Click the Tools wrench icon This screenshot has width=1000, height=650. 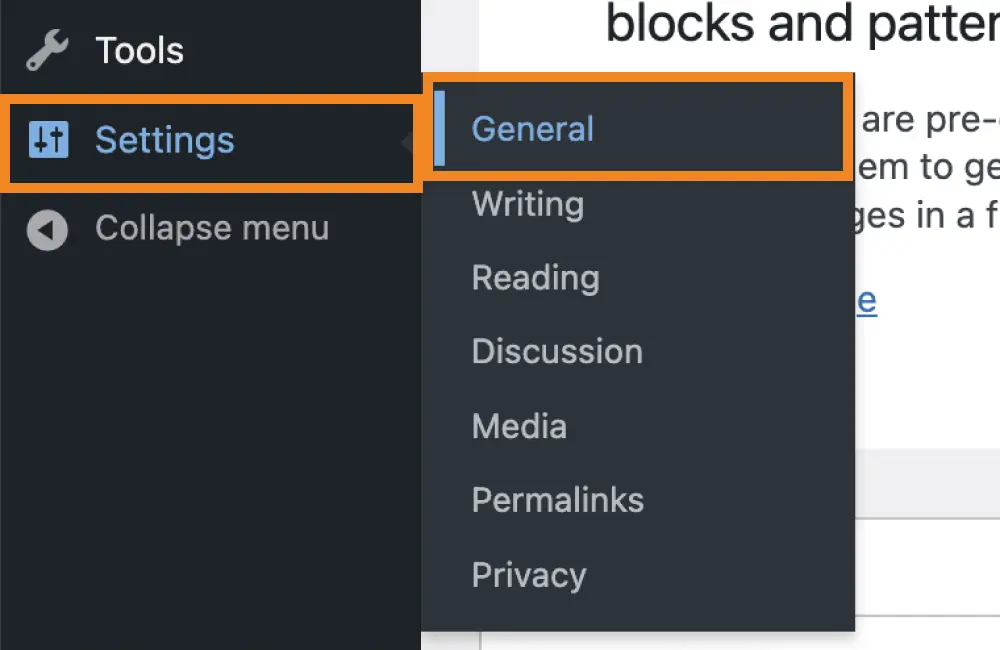(48, 50)
